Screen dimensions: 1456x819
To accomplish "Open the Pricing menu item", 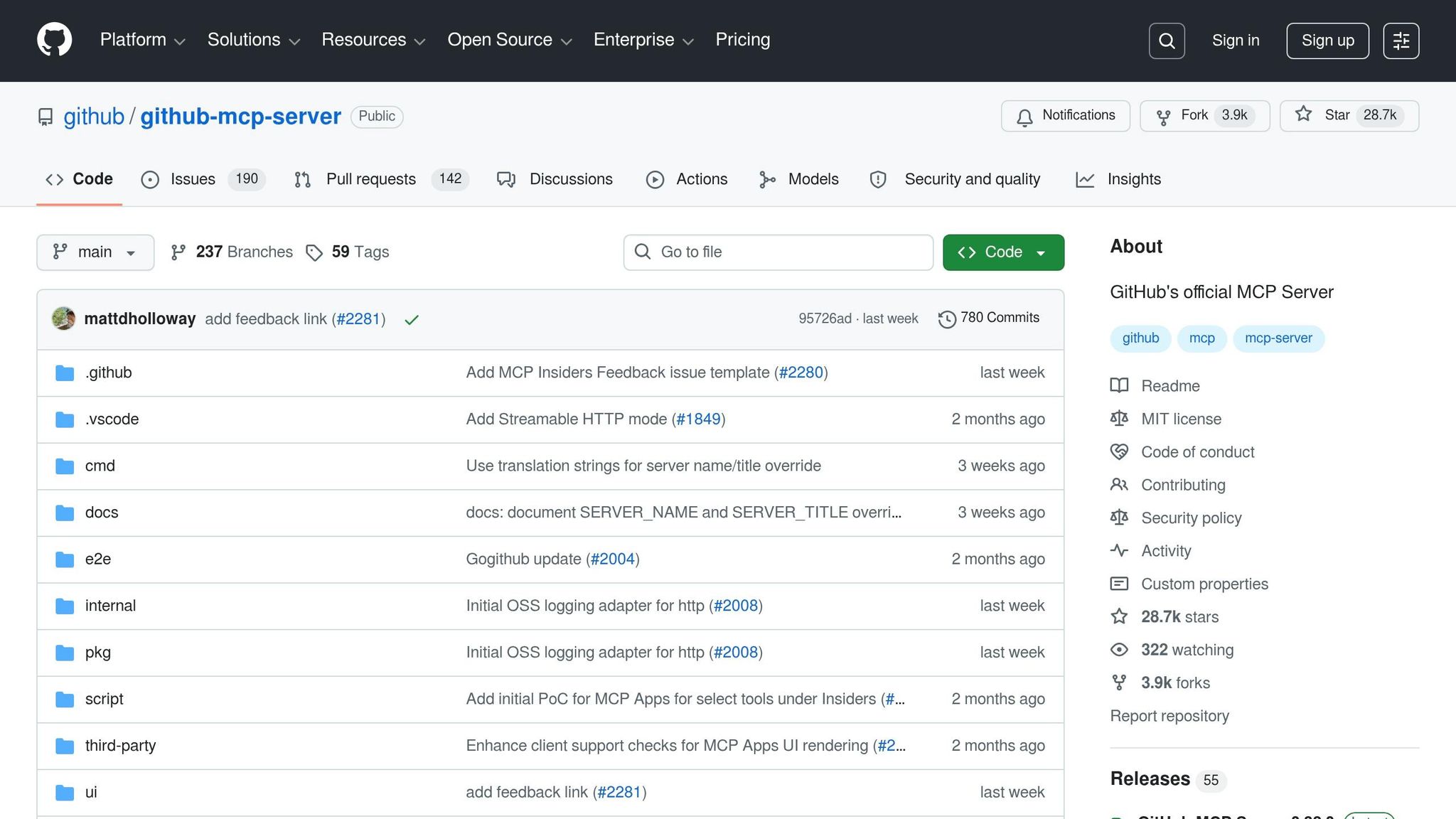I will pos(742,40).
